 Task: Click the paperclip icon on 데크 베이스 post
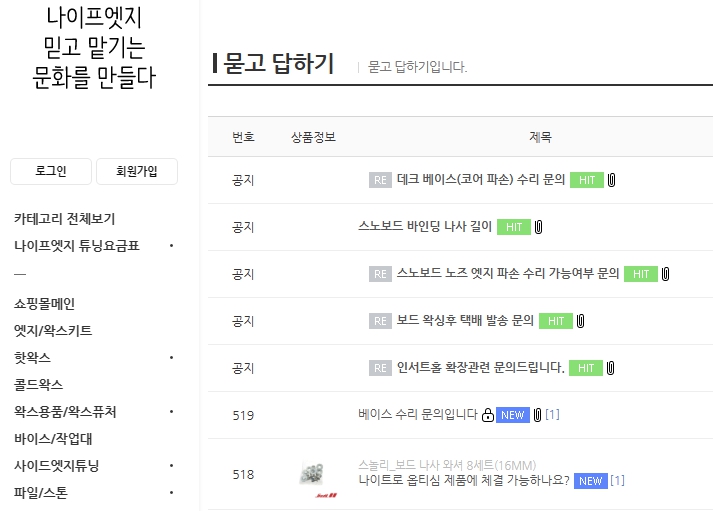612,180
